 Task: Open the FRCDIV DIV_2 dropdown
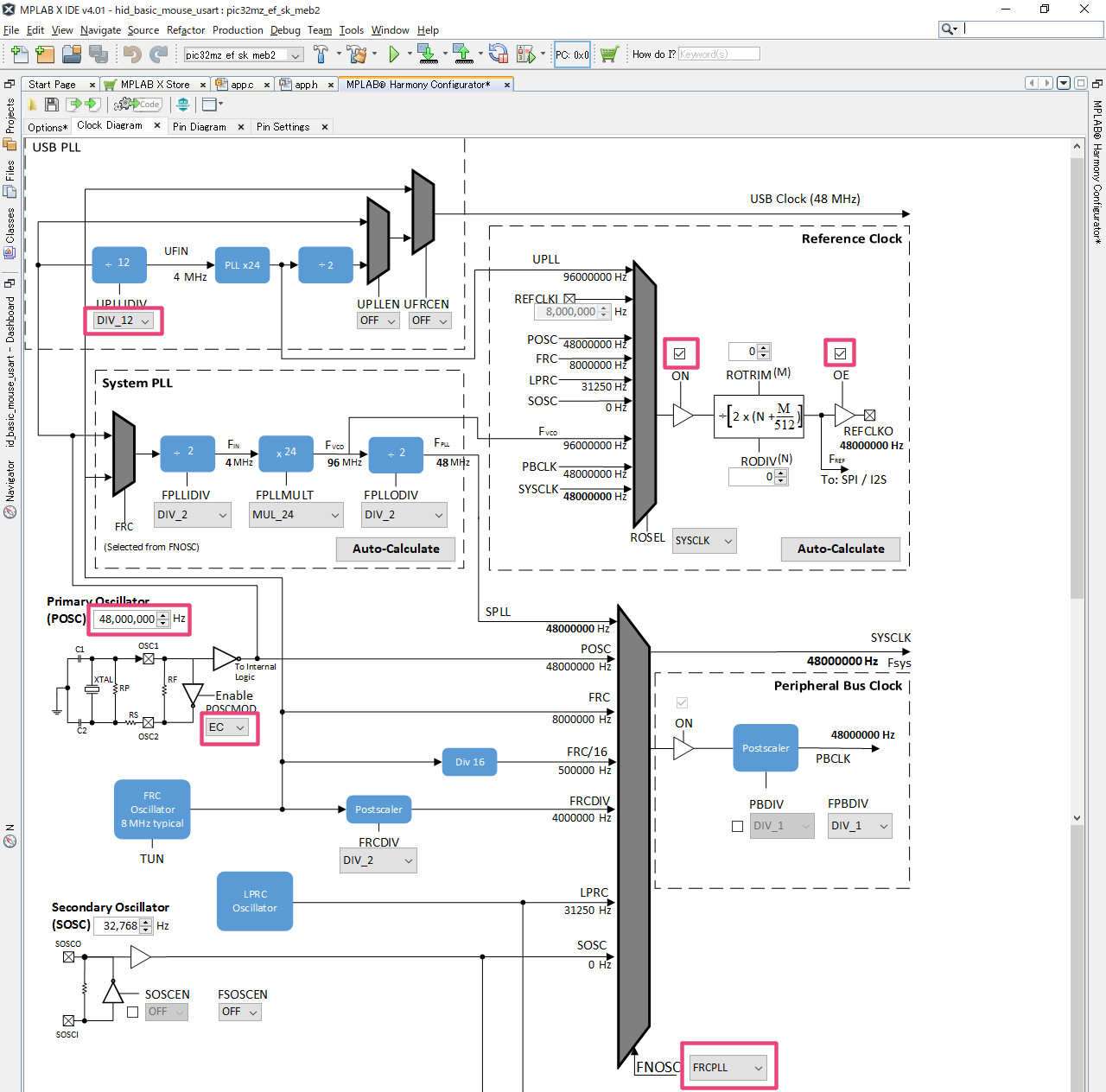[x=378, y=860]
